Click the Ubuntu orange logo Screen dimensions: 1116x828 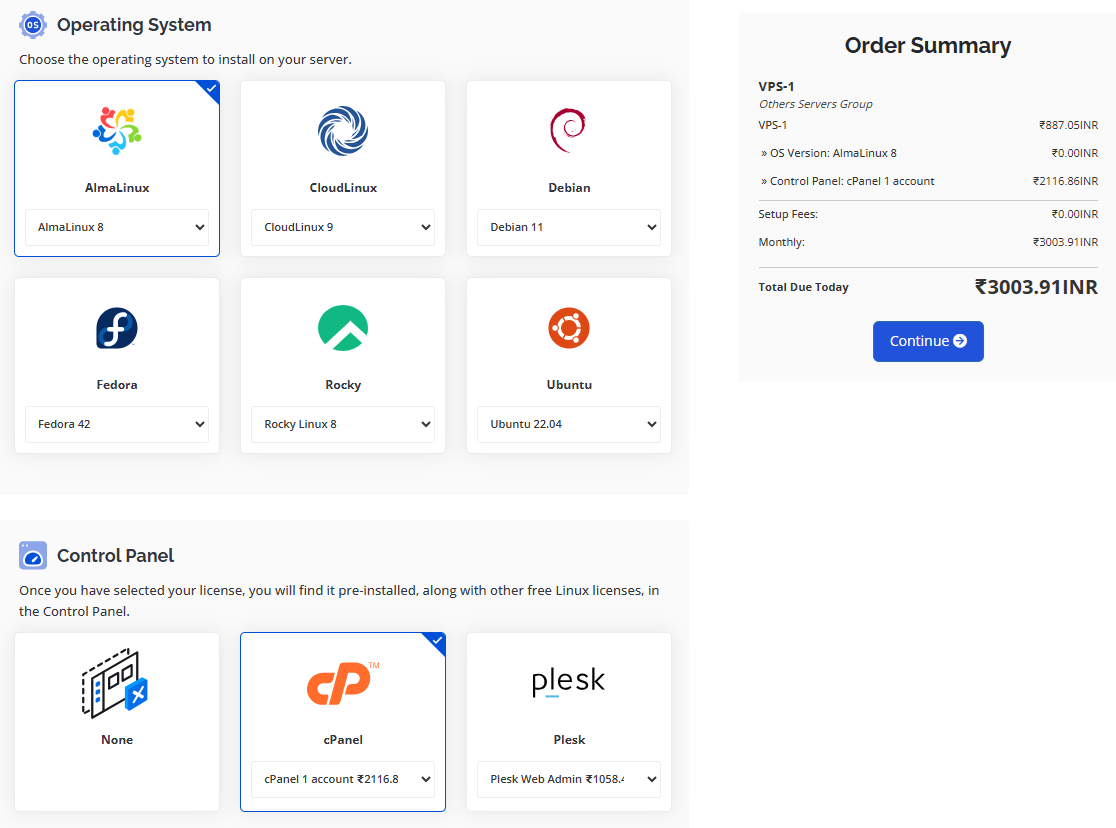click(x=568, y=328)
